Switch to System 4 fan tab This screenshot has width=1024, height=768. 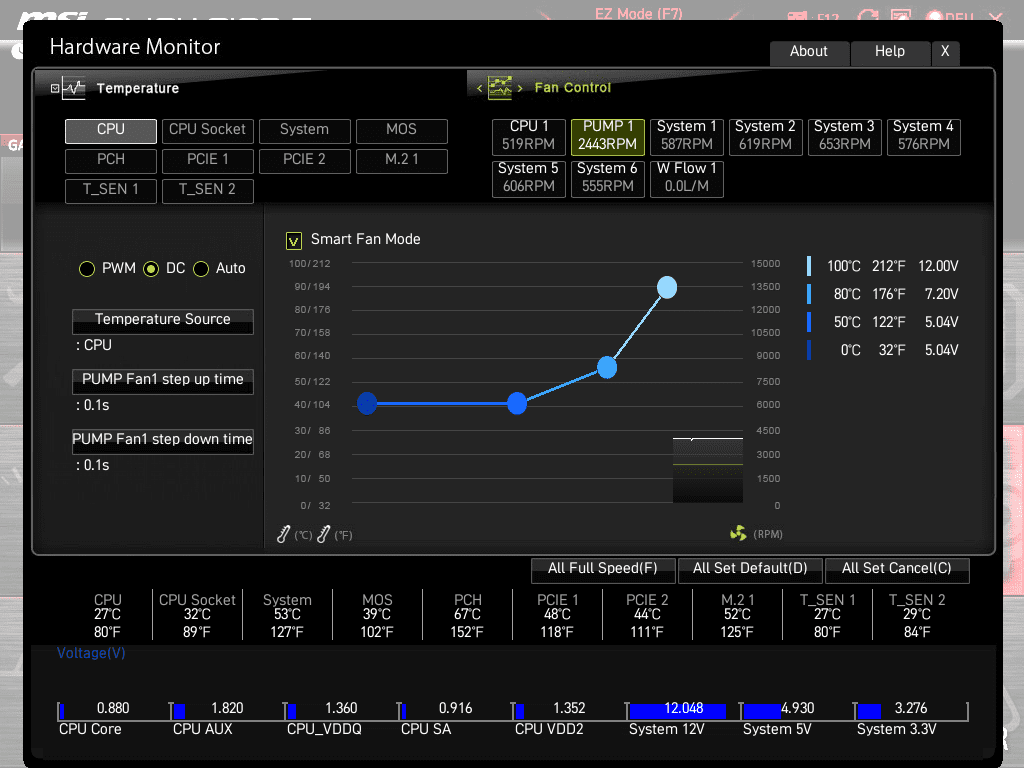click(x=923, y=136)
